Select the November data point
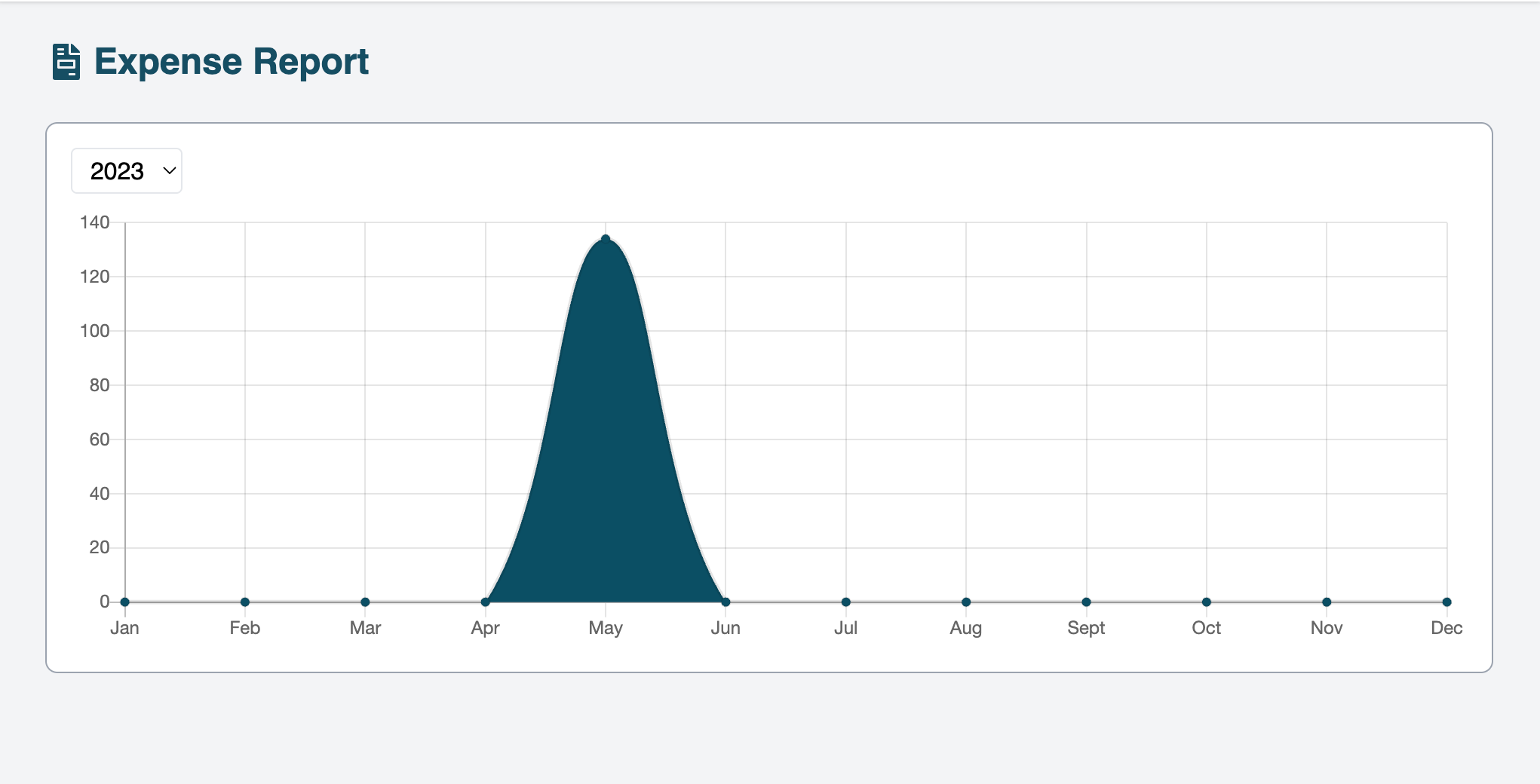1540x784 pixels. pos(1327,602)
